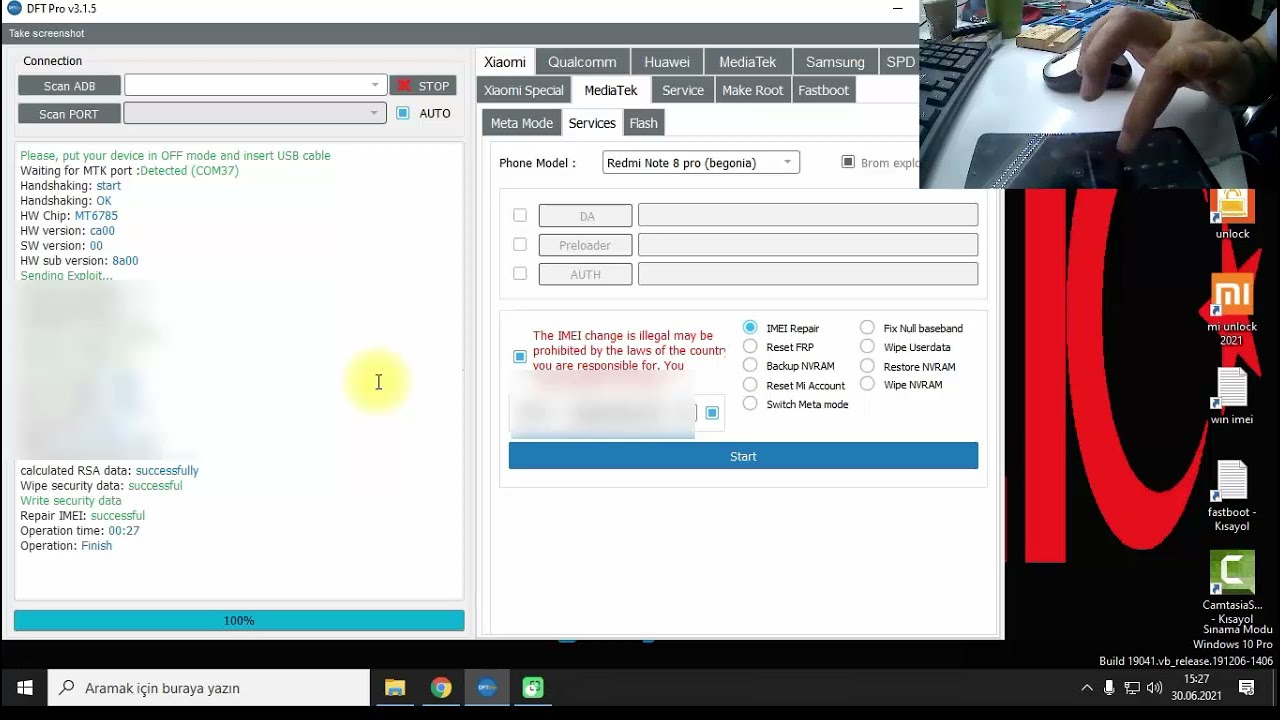
Task: Click the Scan ADB button
Action: pyautogui.click(x=69, y=86)
